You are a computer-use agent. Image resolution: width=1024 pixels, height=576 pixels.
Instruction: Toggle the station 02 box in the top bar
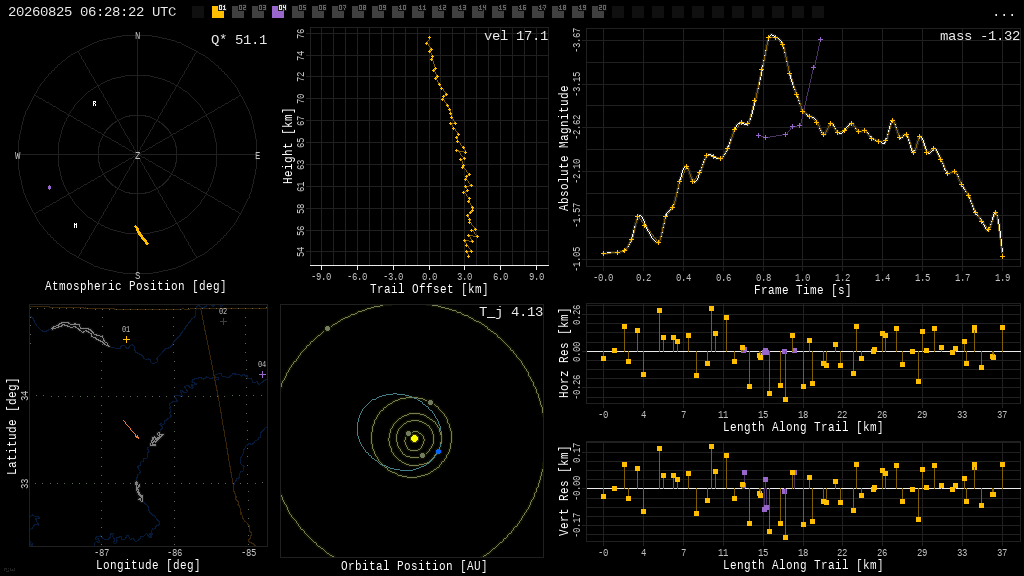[238, 12]
